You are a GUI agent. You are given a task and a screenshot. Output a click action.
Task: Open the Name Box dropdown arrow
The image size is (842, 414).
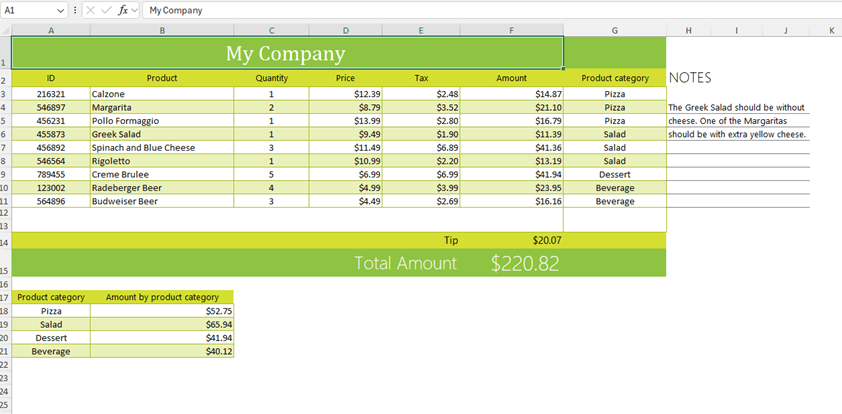point(60,10)
